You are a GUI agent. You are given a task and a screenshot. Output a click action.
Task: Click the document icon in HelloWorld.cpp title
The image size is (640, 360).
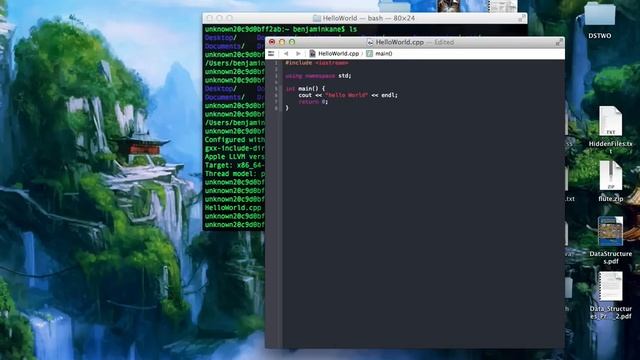(370, 42)
